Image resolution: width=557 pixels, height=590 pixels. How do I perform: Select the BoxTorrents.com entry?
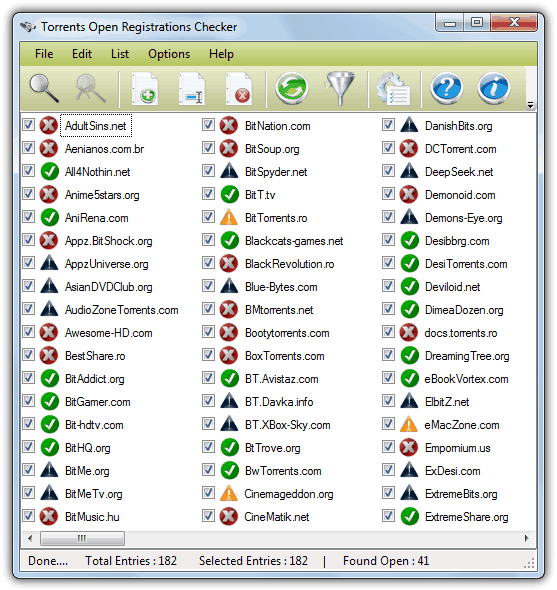[x=285, y=356]
